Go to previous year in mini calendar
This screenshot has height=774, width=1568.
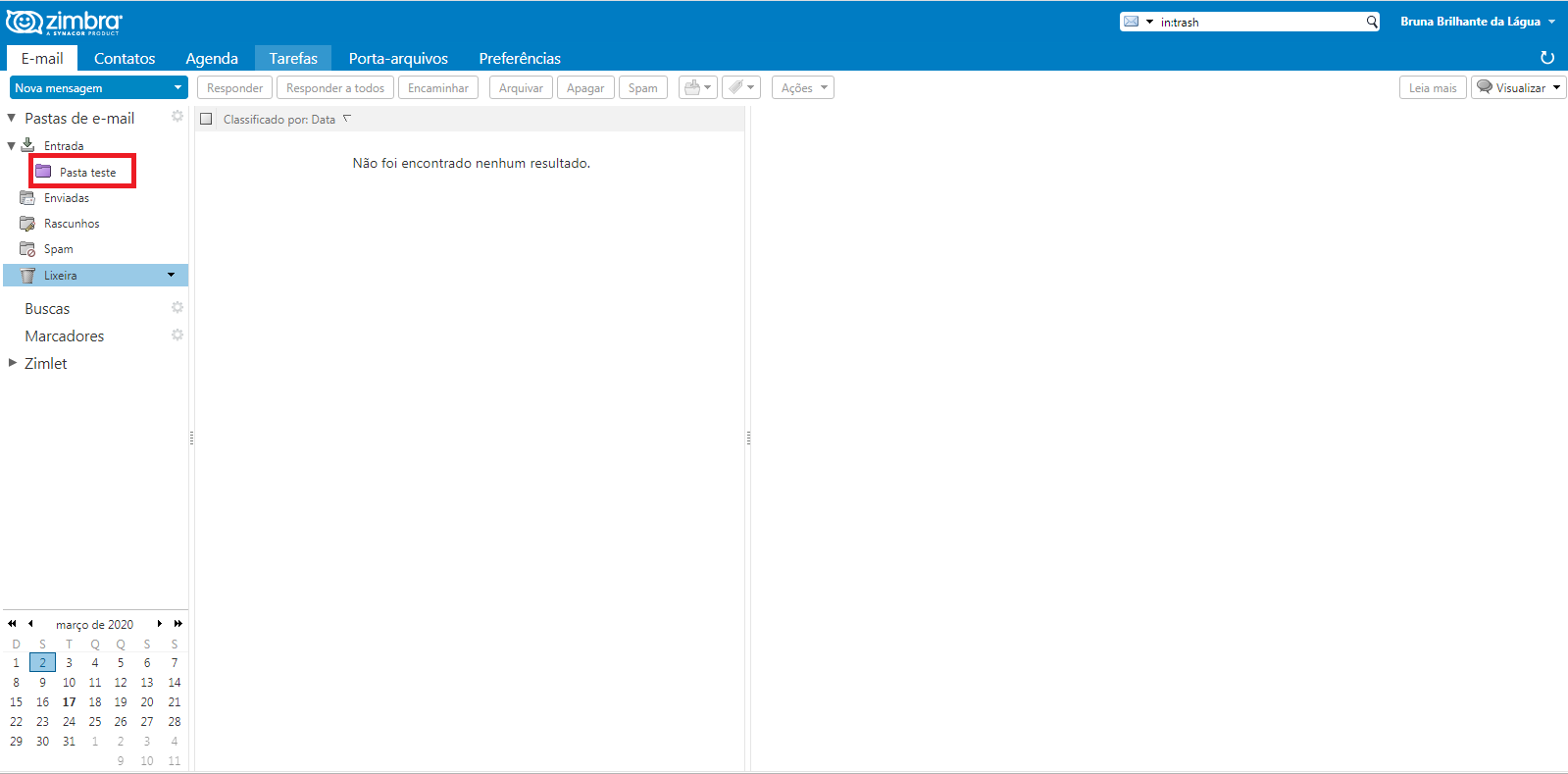[x=12, y=624]
